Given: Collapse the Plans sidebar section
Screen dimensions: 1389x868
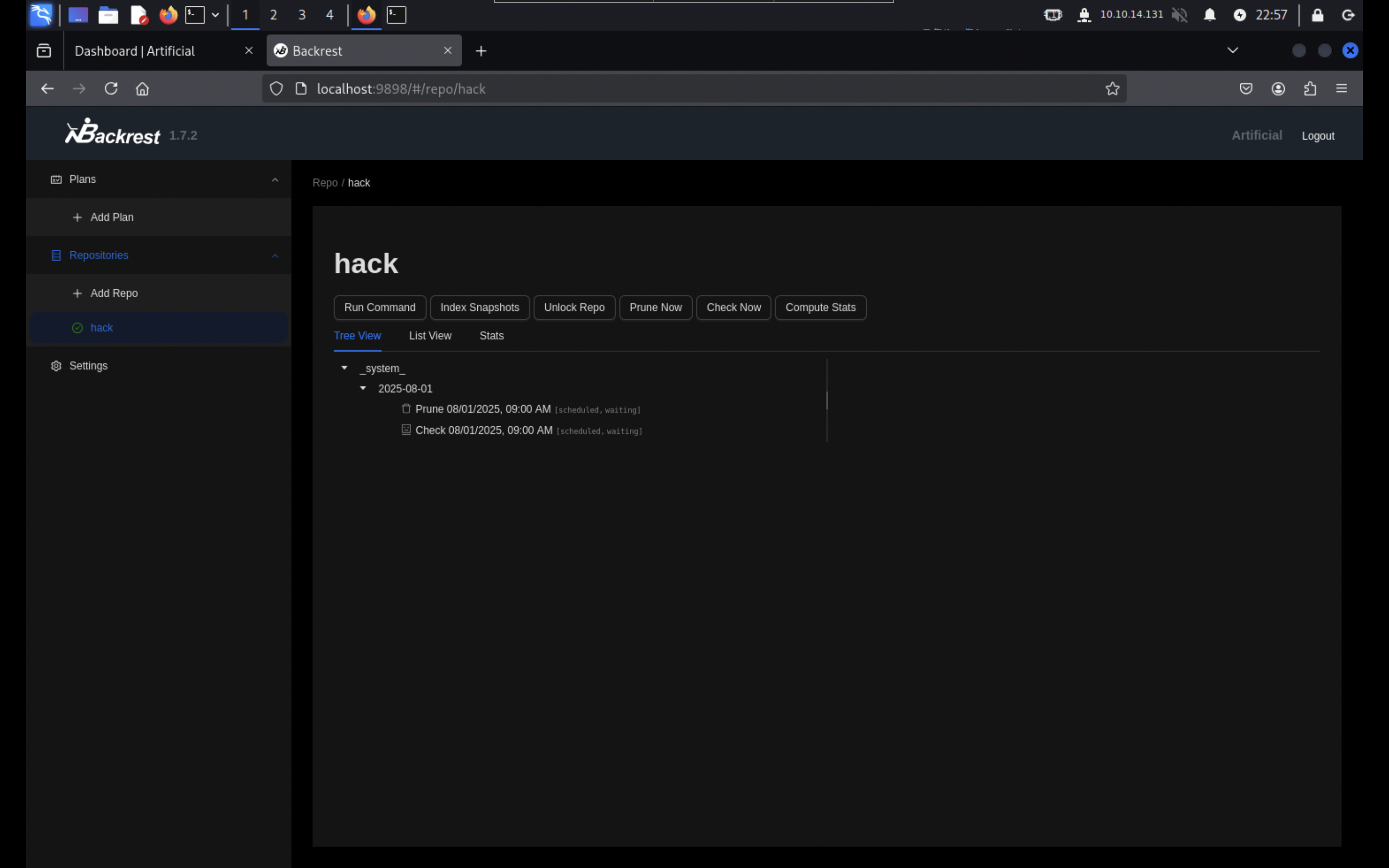Looking at the screenshot, I should [275, 180].
